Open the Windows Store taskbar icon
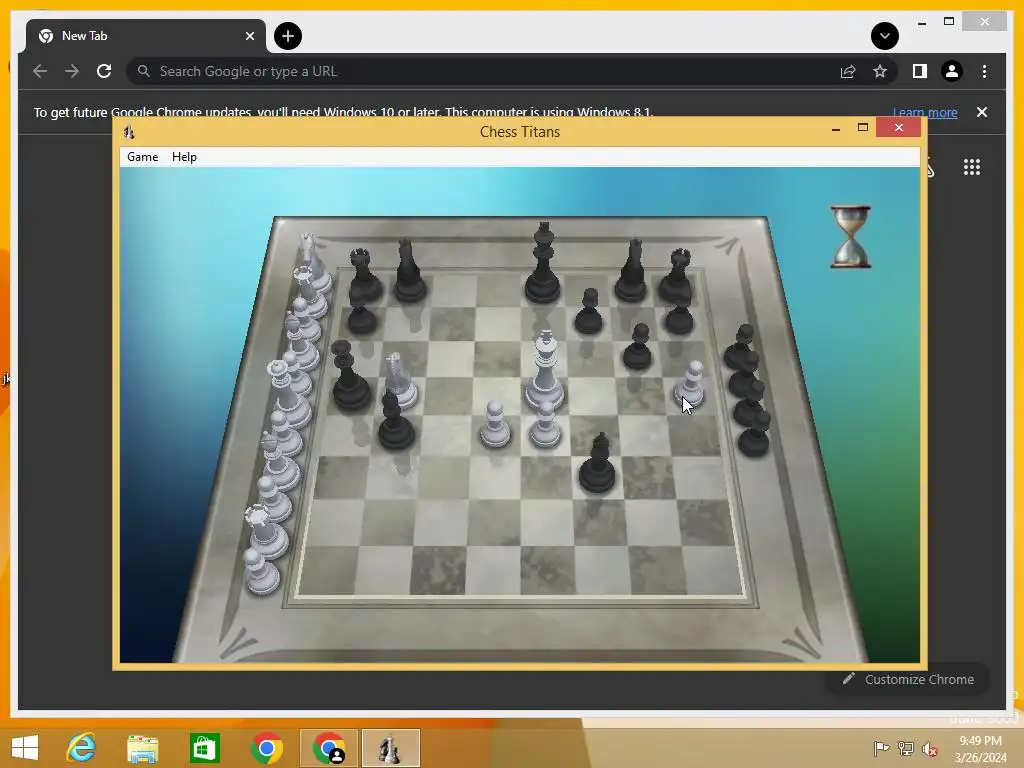The width and height of the screenshot is (1024, 768). point(204,748)
